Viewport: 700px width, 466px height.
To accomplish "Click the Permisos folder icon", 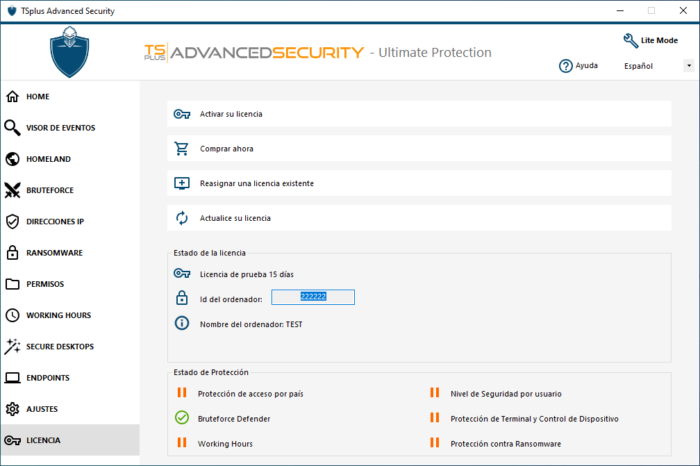I will [12, 284].
